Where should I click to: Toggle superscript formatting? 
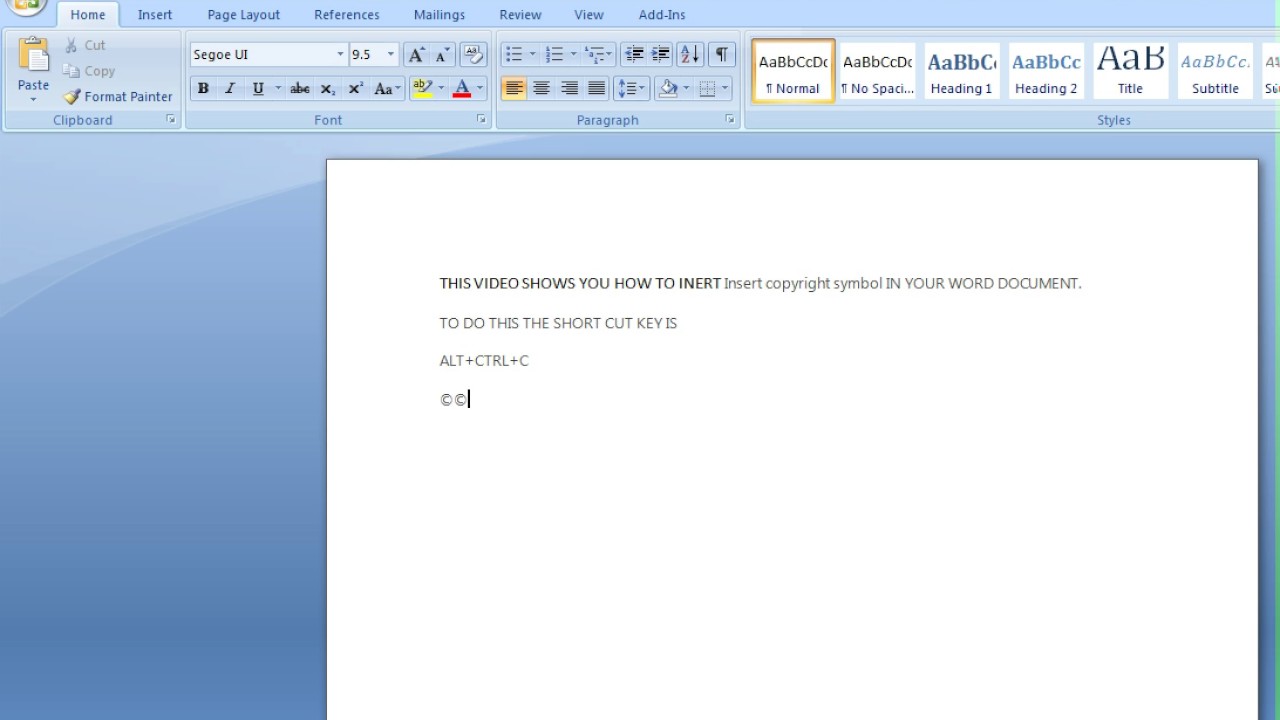click(x=354, y=88)
